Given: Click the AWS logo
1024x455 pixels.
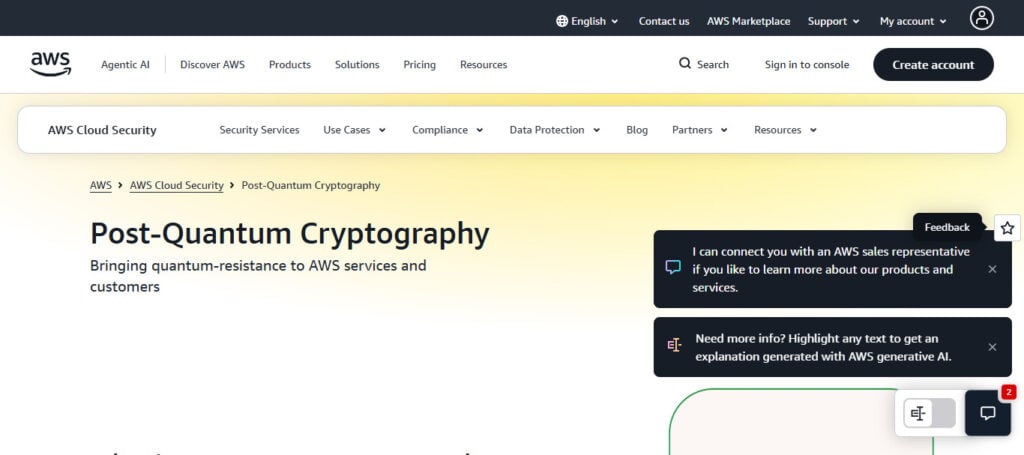Looking at the screenshot, I should pyautogui.click(x=50, y=65).
